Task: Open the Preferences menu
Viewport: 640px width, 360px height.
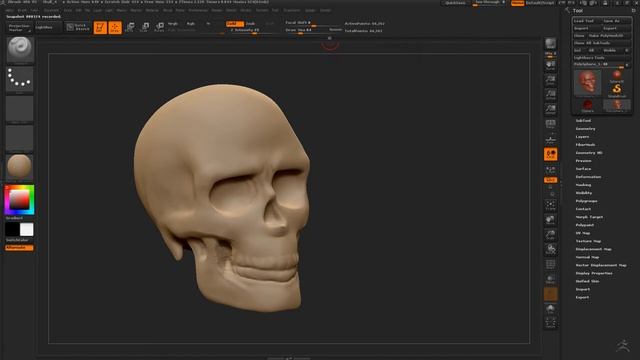Action: pos(198,10)
